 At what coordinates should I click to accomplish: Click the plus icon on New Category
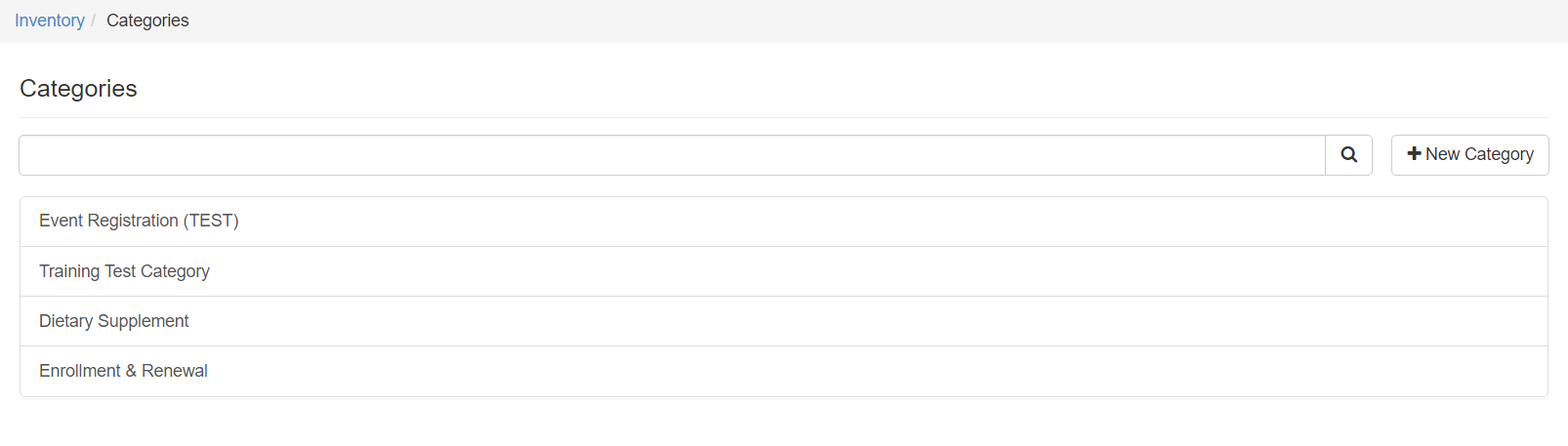click(1413, 153)
